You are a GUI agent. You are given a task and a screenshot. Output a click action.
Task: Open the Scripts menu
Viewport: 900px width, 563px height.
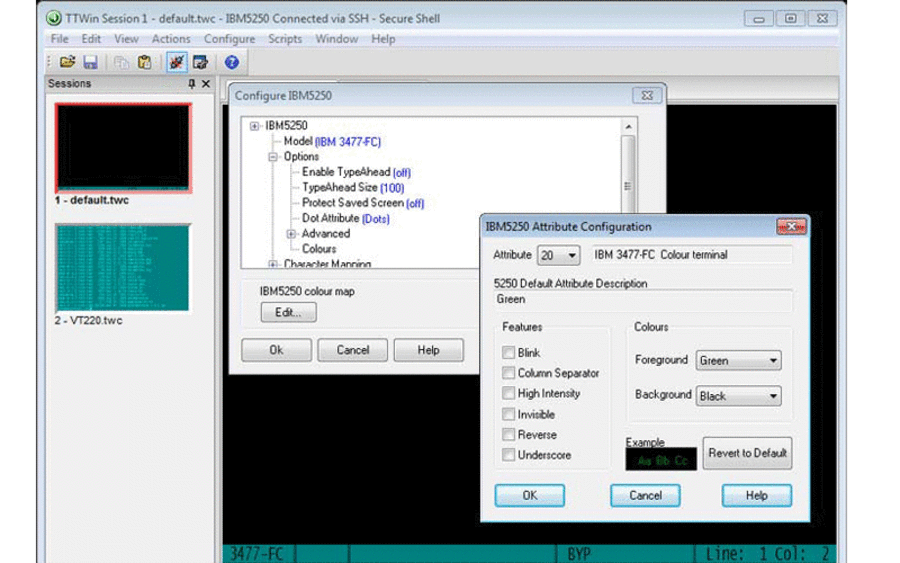click(285, 39)
